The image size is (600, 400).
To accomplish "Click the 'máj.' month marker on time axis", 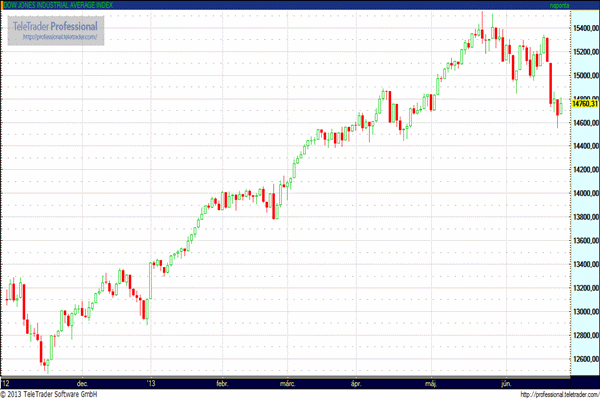I will (x=431, y=382).
